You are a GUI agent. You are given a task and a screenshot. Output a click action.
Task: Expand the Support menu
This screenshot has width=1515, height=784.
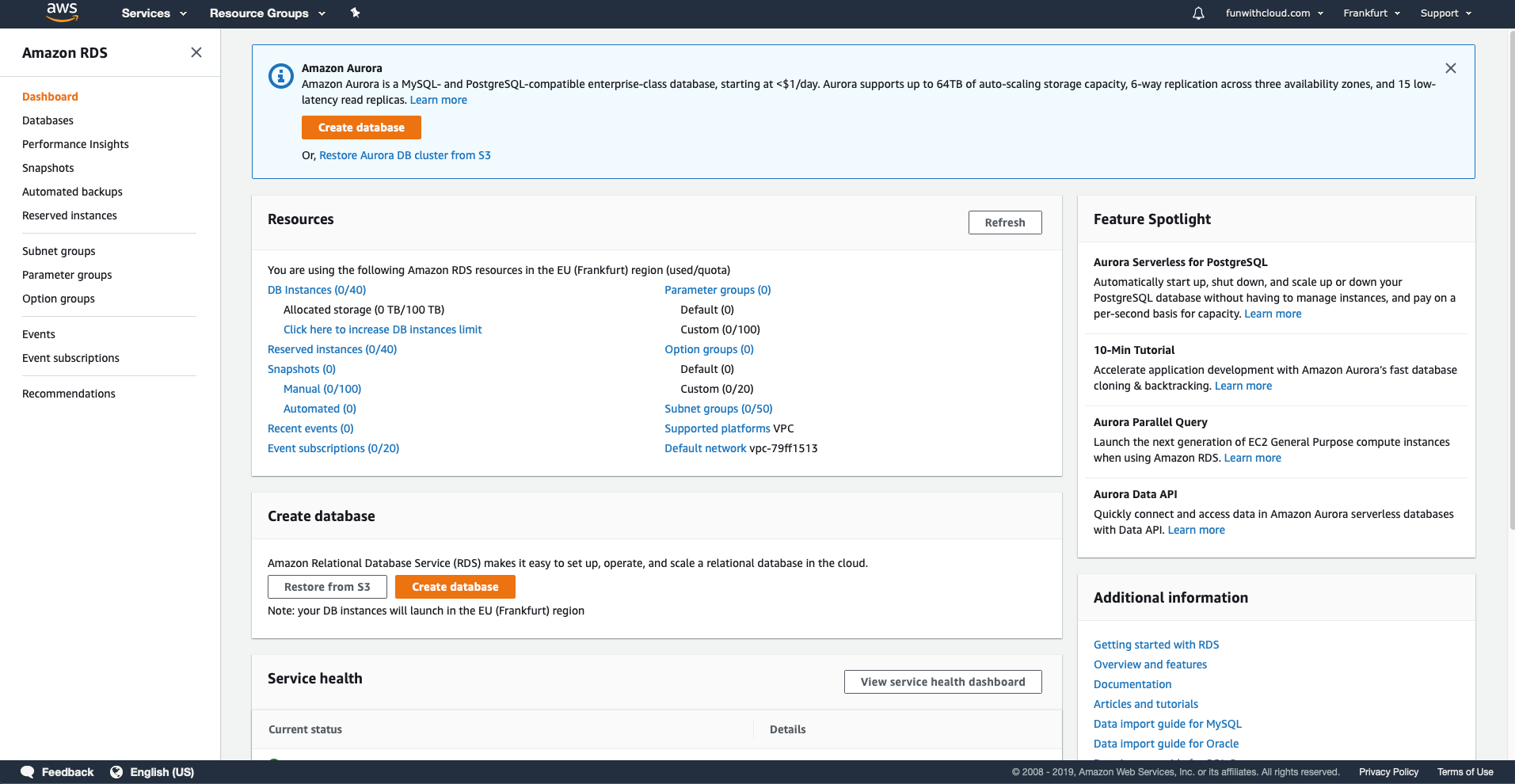1445,13
